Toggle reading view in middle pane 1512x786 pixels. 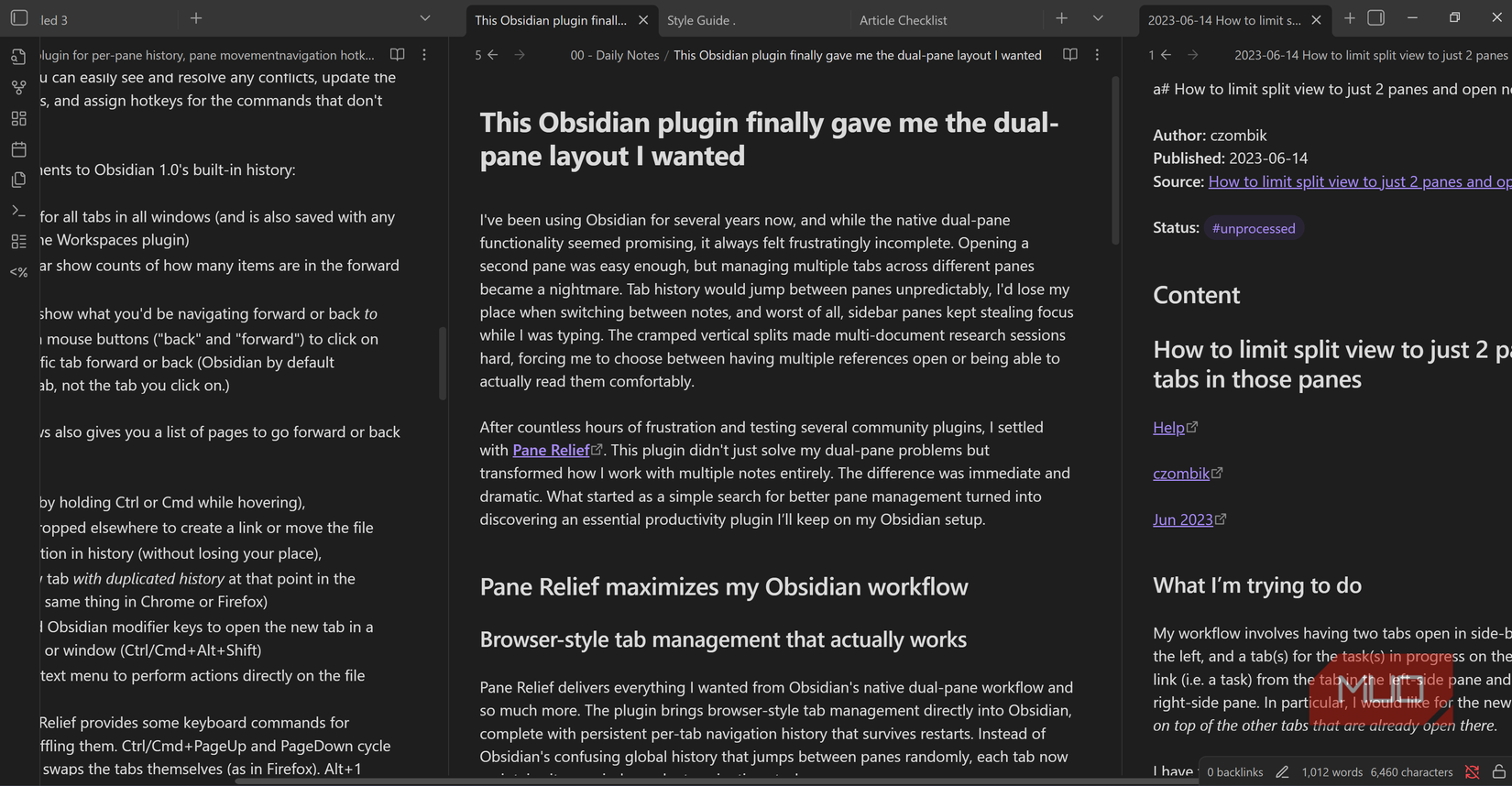point(1070,55)
